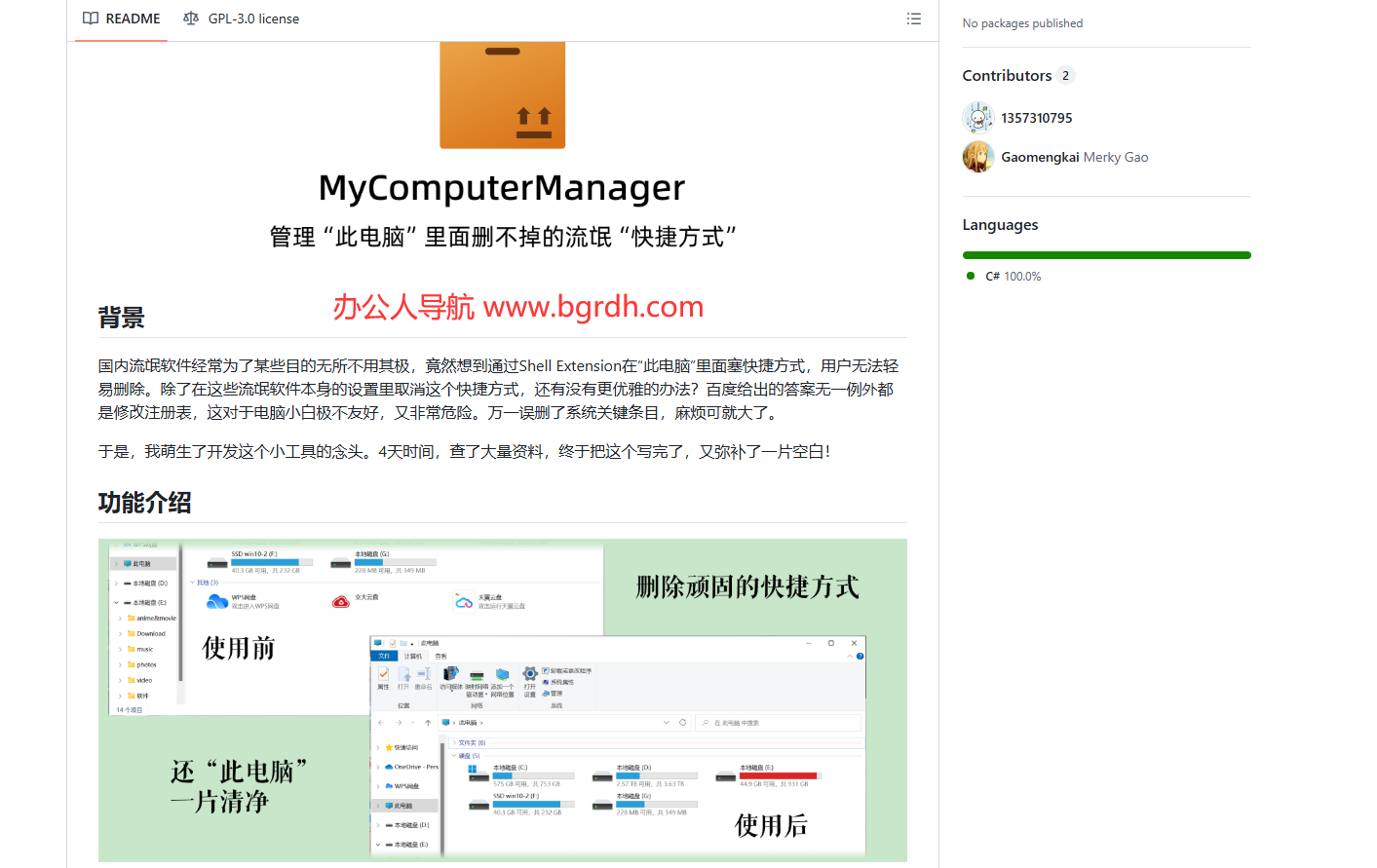Click the contributor 1357310795 link

1037,117
